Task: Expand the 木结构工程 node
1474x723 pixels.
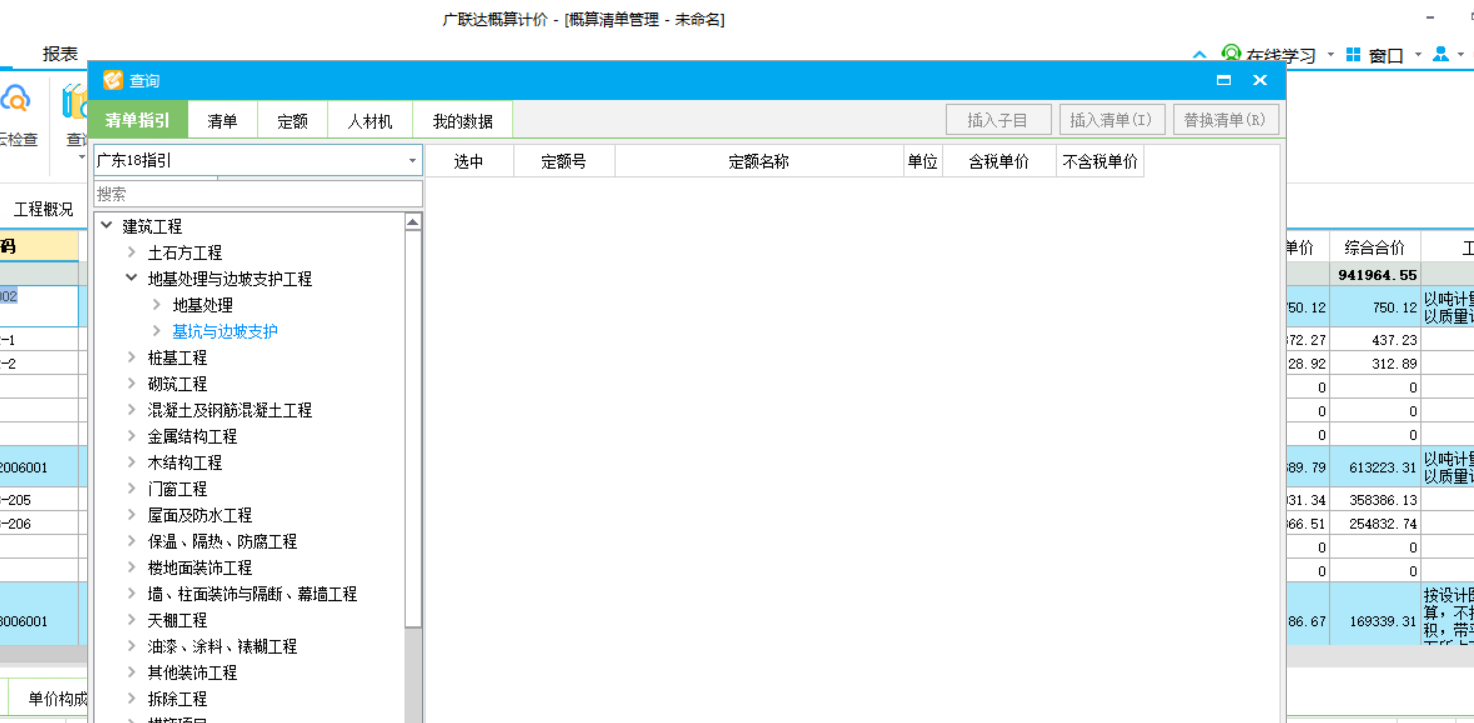Action: [131, 462]
